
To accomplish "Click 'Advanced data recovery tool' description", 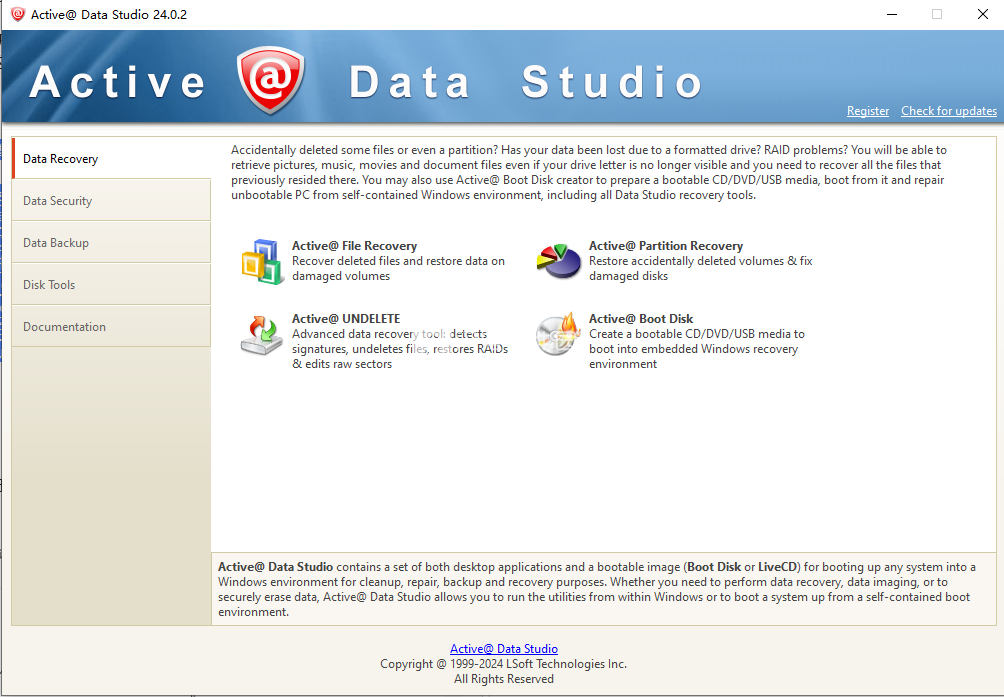I will (x=400, y=349).
